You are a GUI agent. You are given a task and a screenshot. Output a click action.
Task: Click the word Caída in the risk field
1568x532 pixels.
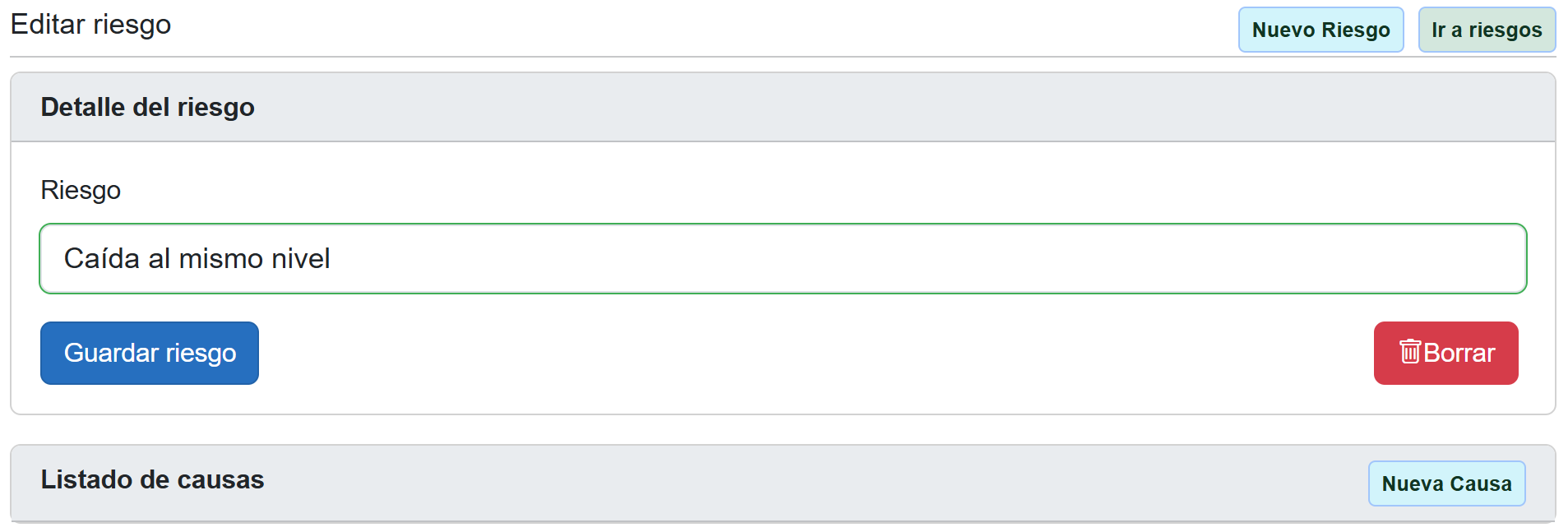(102, 259)
